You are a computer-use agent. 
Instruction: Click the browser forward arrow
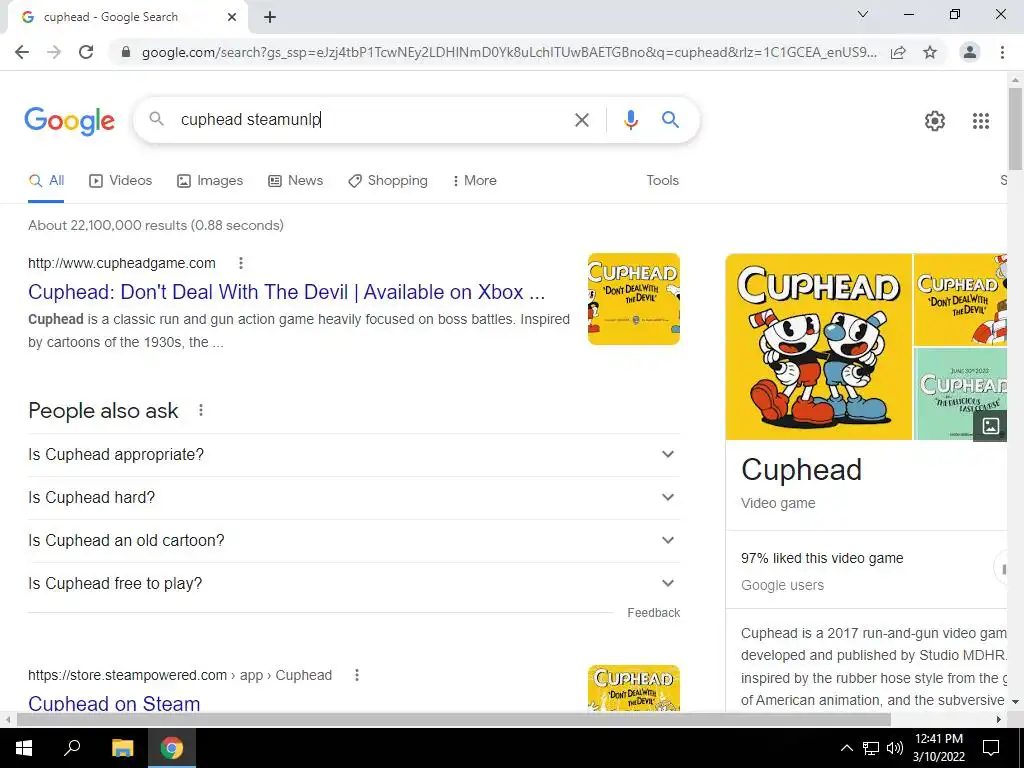coord(54,52)
